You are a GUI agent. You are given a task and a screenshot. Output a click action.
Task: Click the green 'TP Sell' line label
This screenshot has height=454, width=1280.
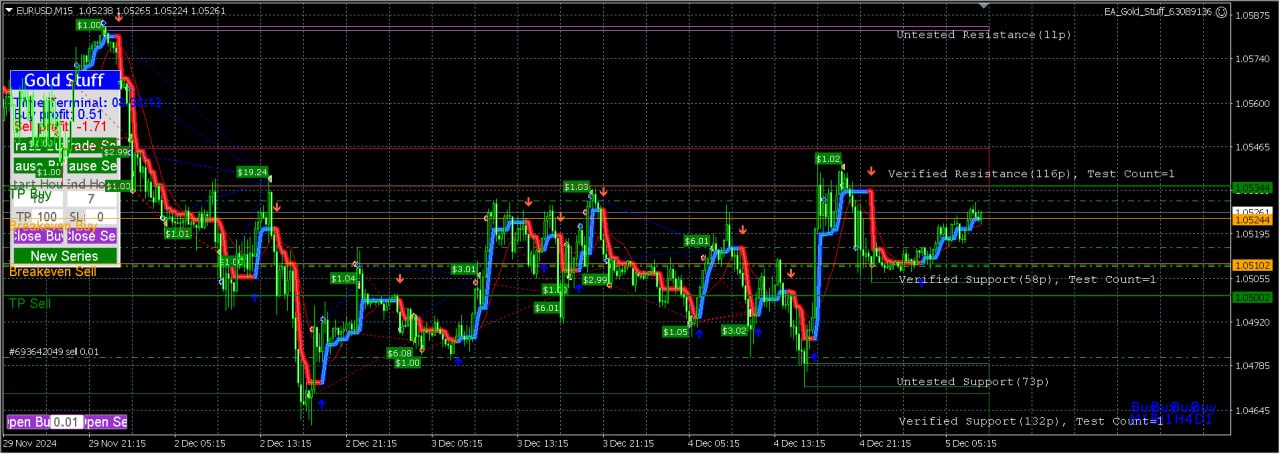tap(30, 302)
